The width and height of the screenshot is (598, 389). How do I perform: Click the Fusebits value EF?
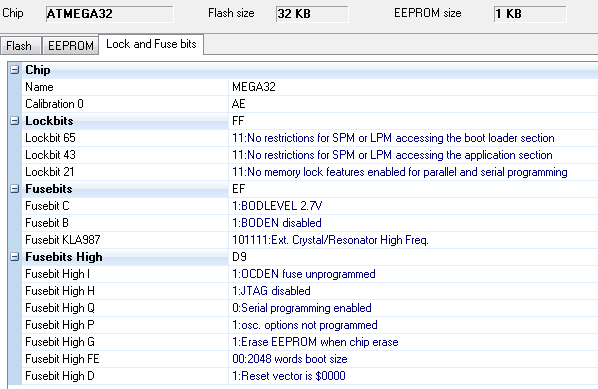(238, 189)
